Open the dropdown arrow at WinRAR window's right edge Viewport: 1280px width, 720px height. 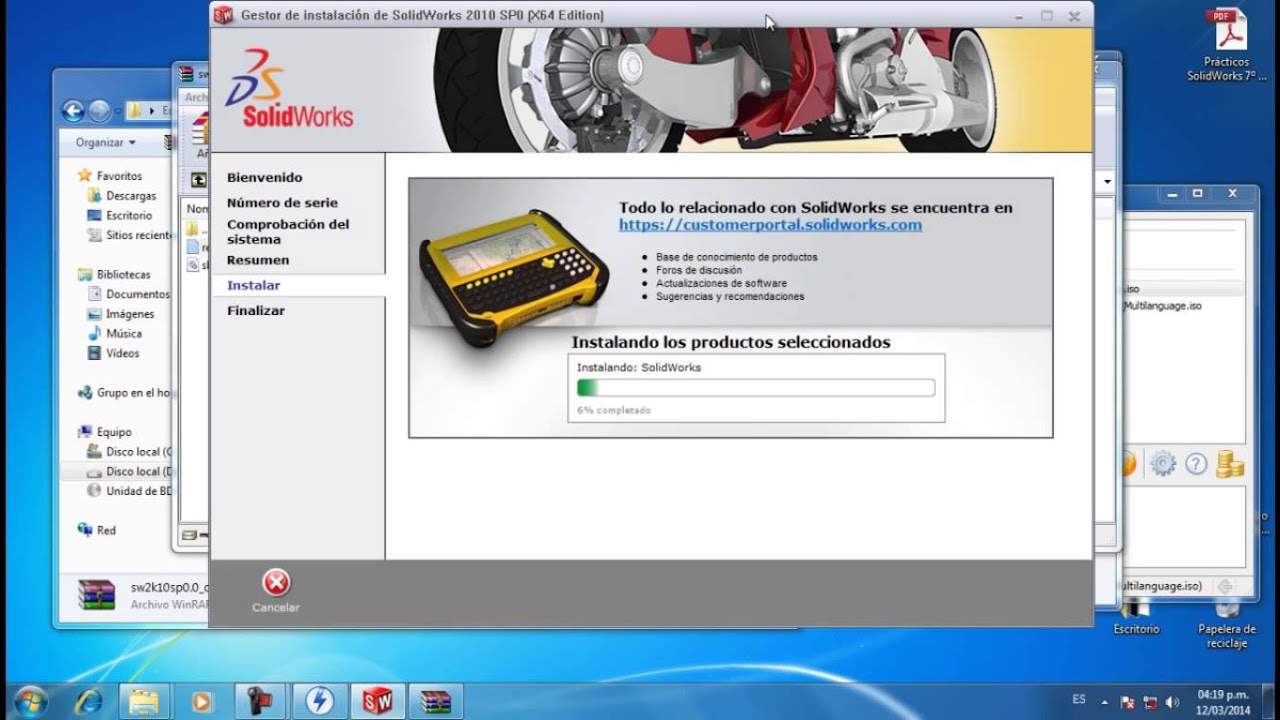coord(1107,182)
